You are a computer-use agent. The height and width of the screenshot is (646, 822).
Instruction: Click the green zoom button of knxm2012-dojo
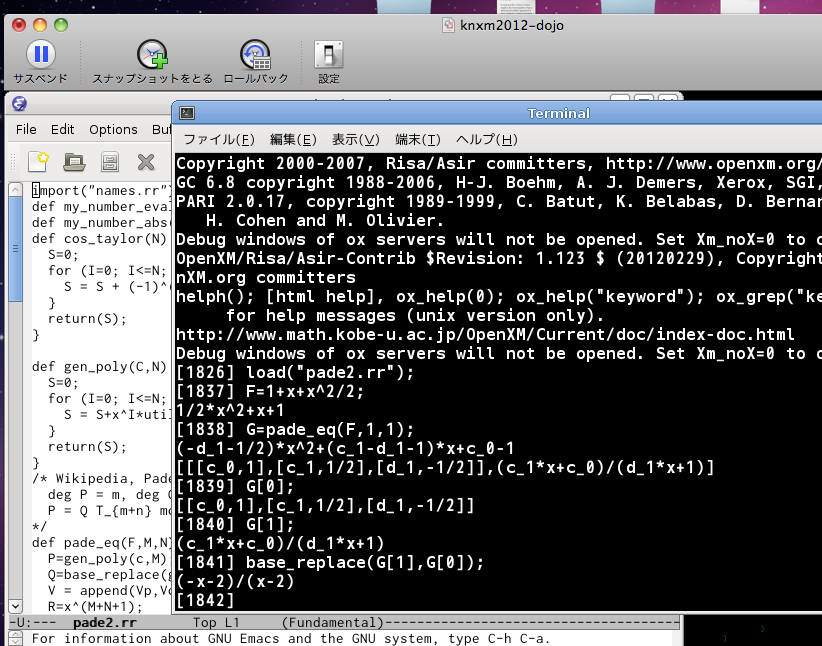coord(61,25)
